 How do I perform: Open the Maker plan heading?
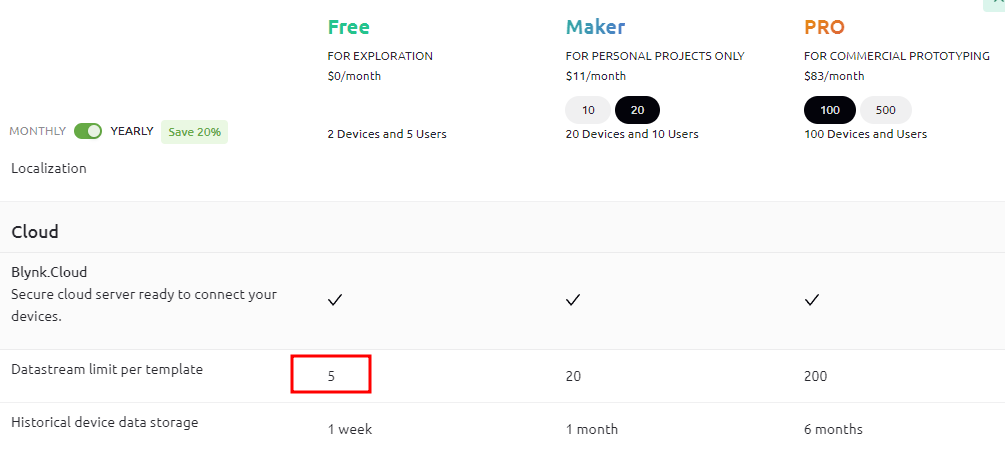(595, 27)
